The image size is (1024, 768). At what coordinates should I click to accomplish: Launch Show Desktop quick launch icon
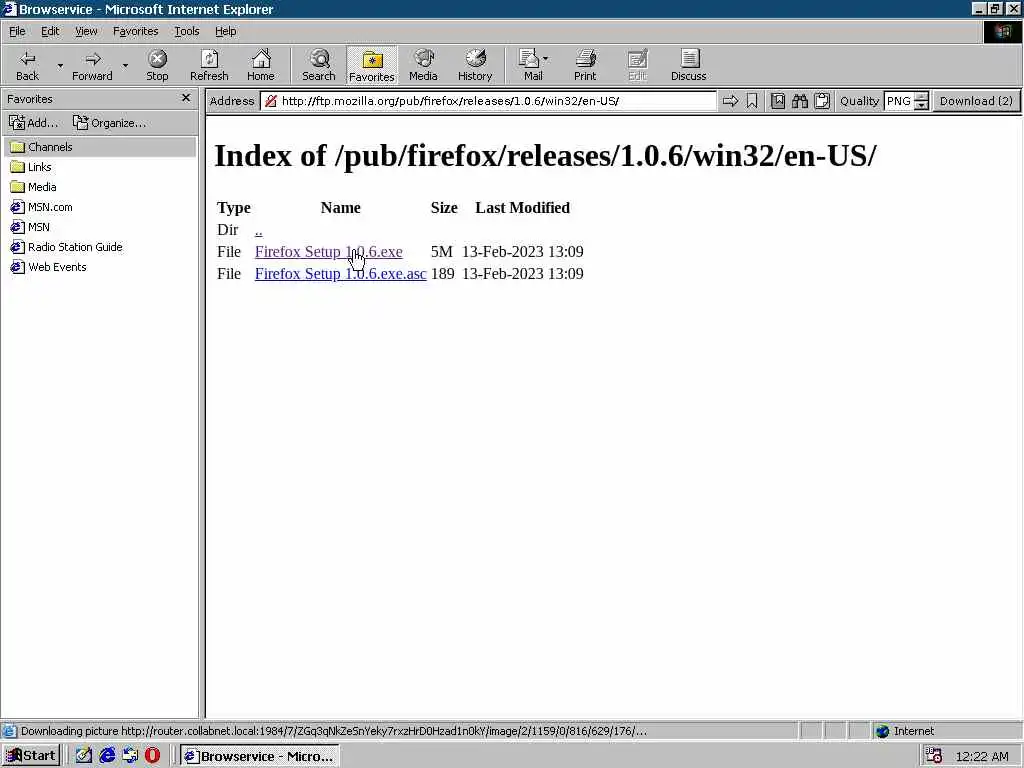click(84, 756)
